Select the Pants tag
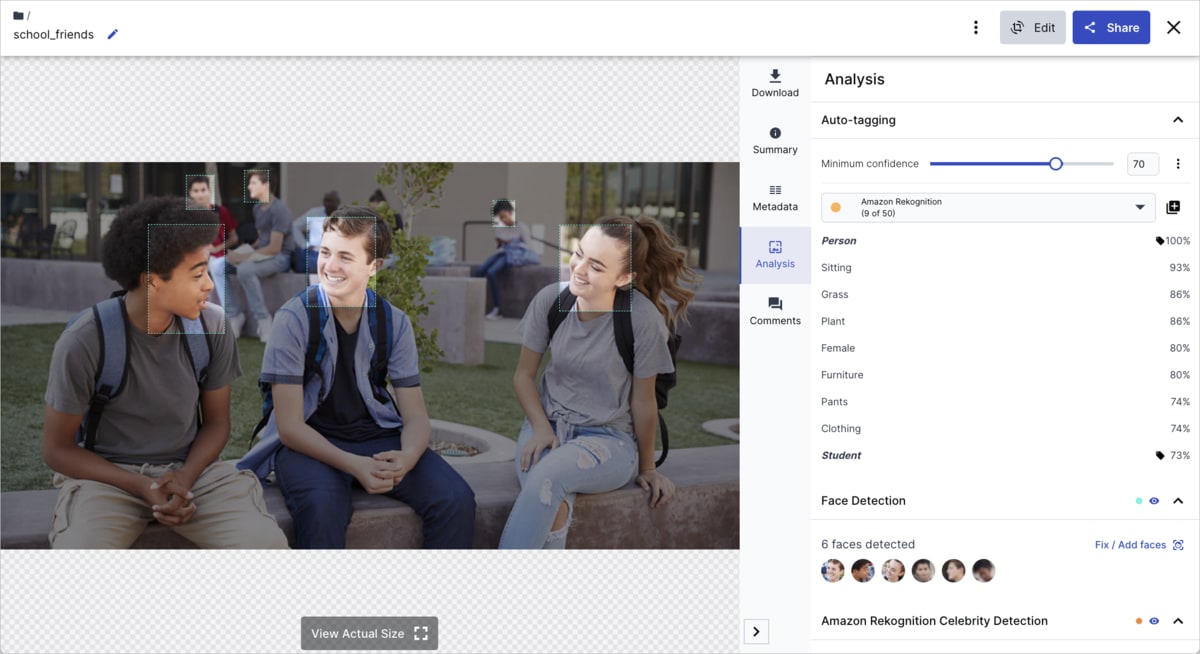The height and width of the screenshot is (654, 1200). click(x=1005, y=402)
